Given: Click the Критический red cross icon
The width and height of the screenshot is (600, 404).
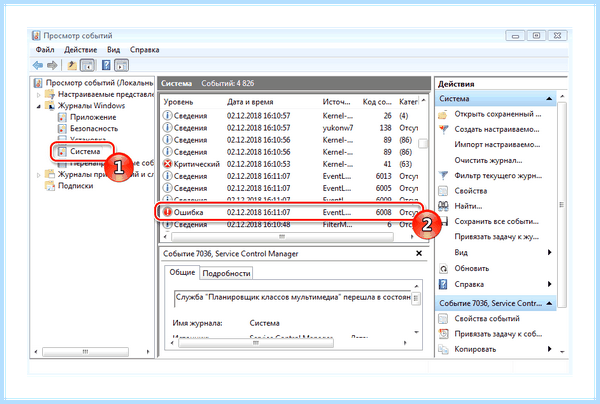Looking at the screenshot, I should pyautogui.click(x=167, y=164).
